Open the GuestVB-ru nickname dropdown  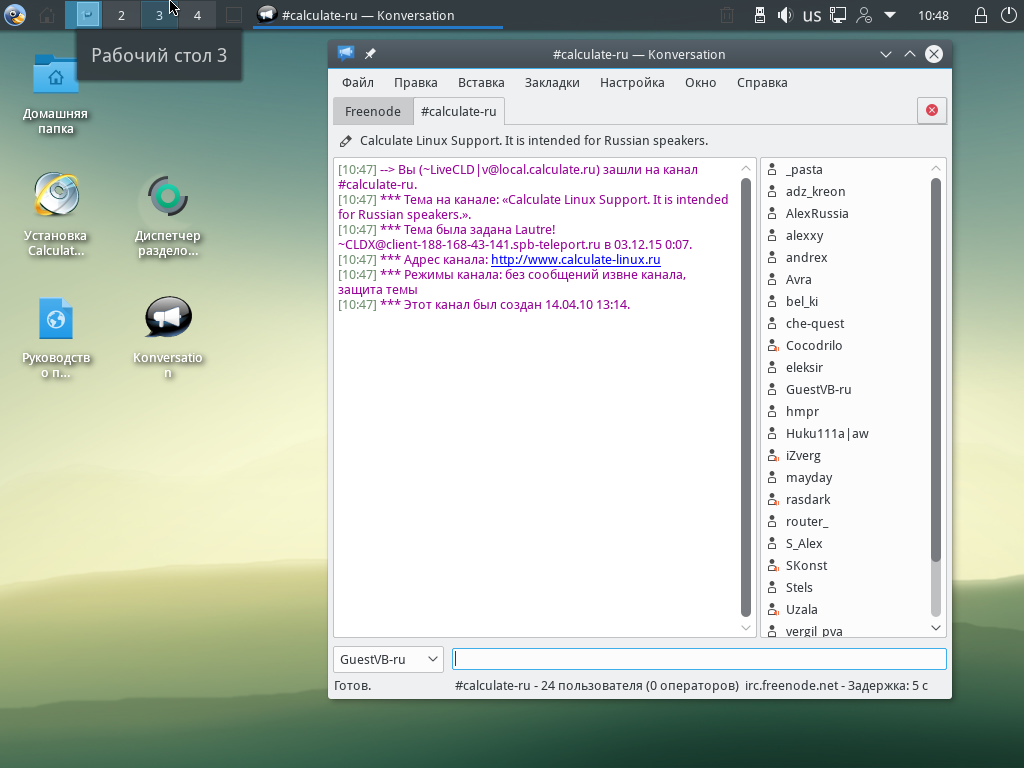388,659
